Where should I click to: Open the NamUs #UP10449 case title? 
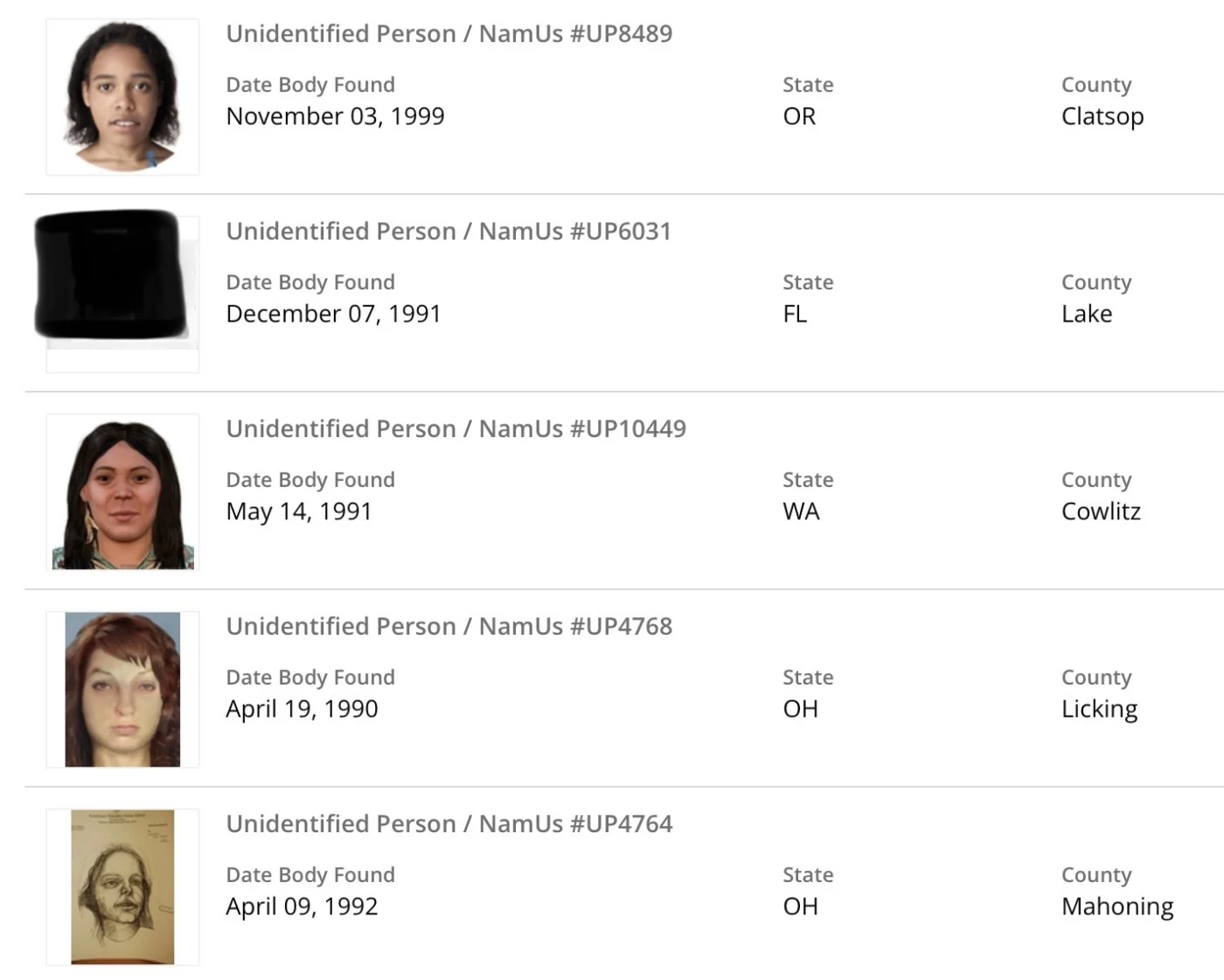click(456, 429)
